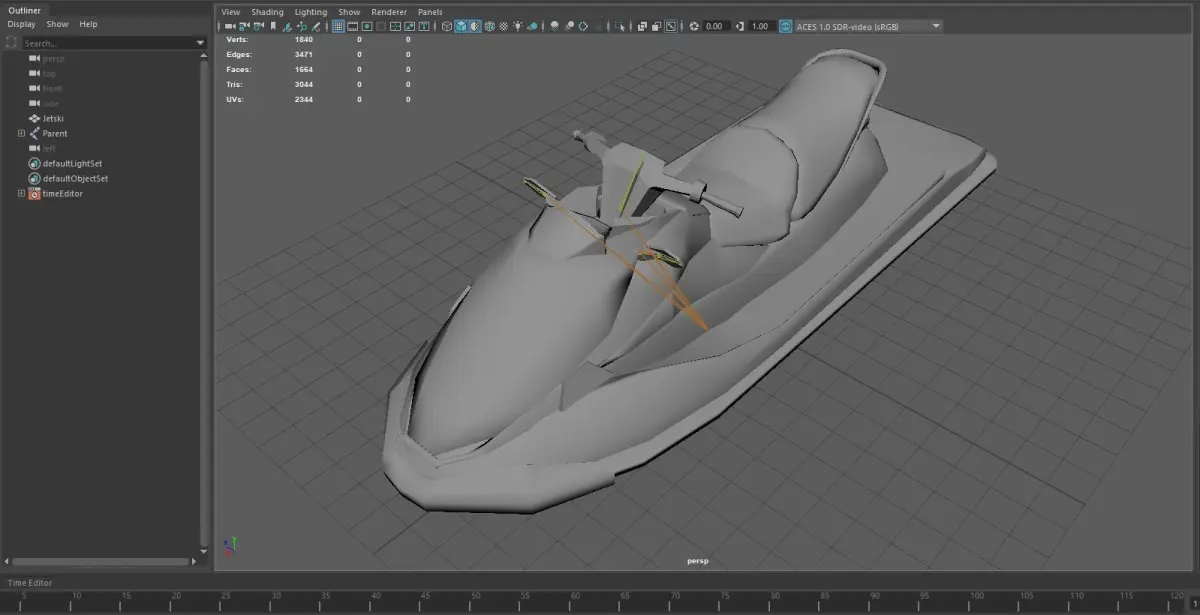Screen dimensions: 1200x615
Task: Open the Shading menu
Action: (x=267, y=12)
